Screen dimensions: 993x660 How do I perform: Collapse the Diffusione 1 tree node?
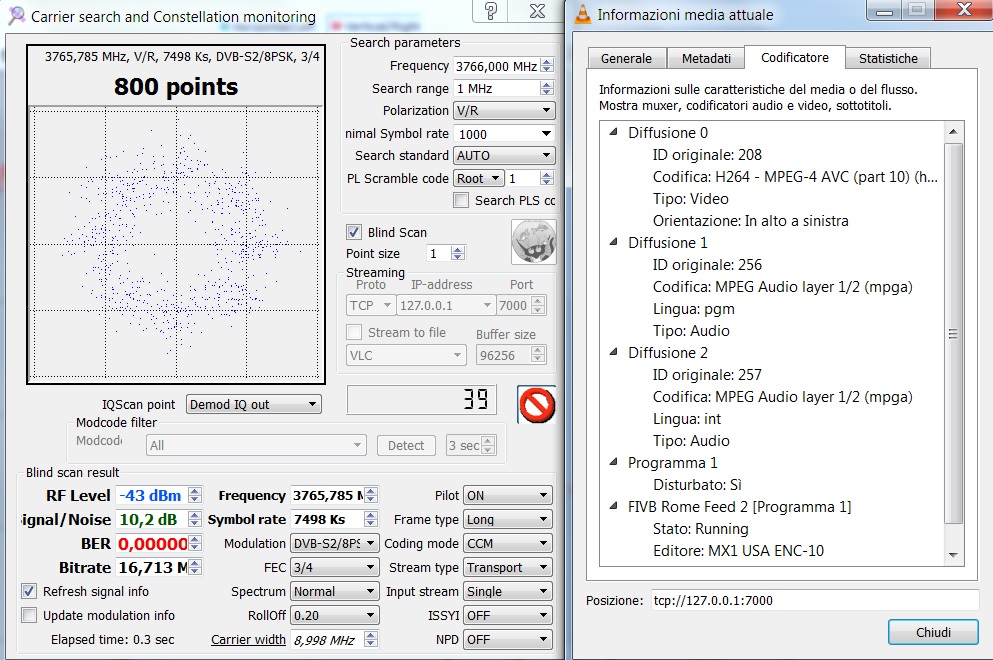click(x=613, y=242)
